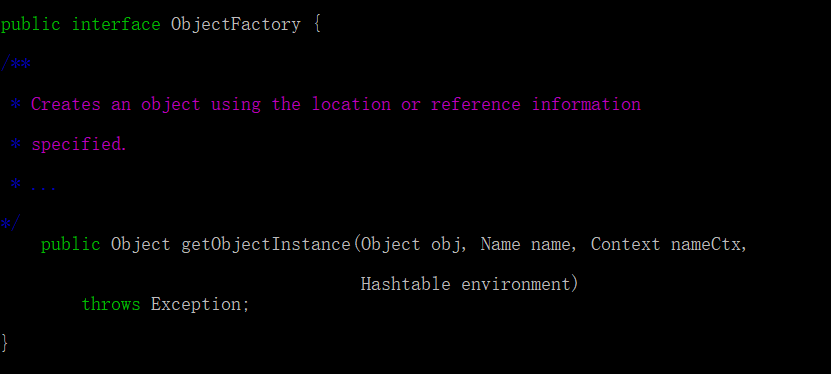Viewport: 831px width, 374px height.
Task: Click the ObjectFactory interface name
Action: (x=235, y=25)
